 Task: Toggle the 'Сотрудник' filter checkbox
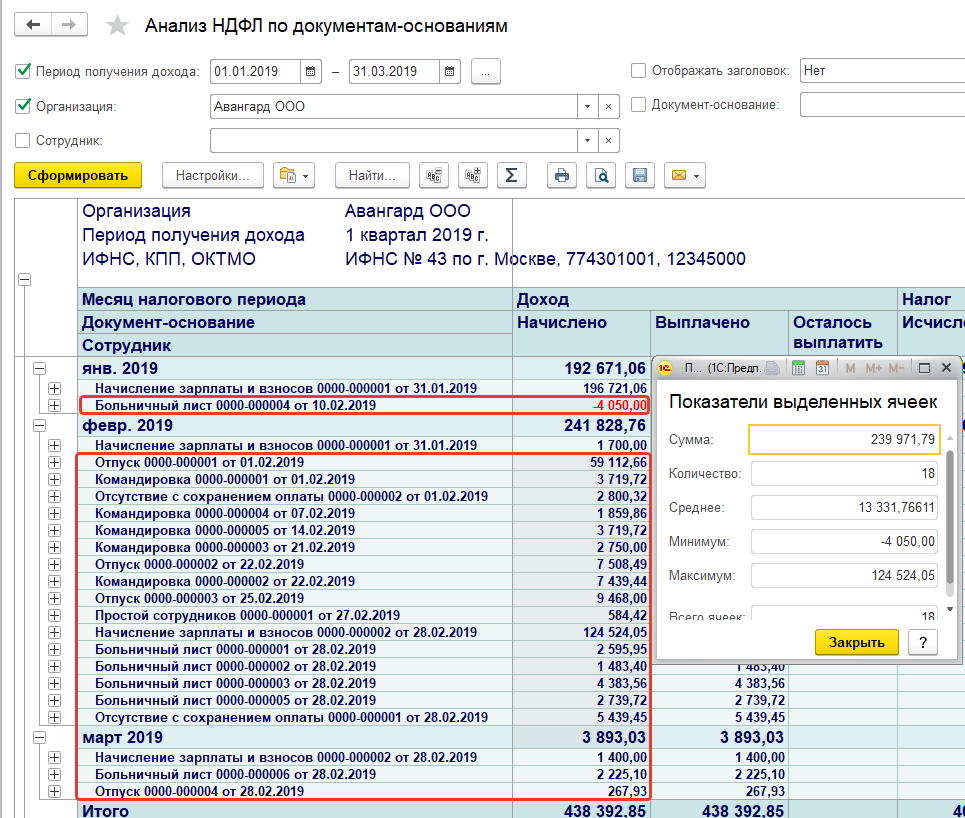[x=23, y=141]
